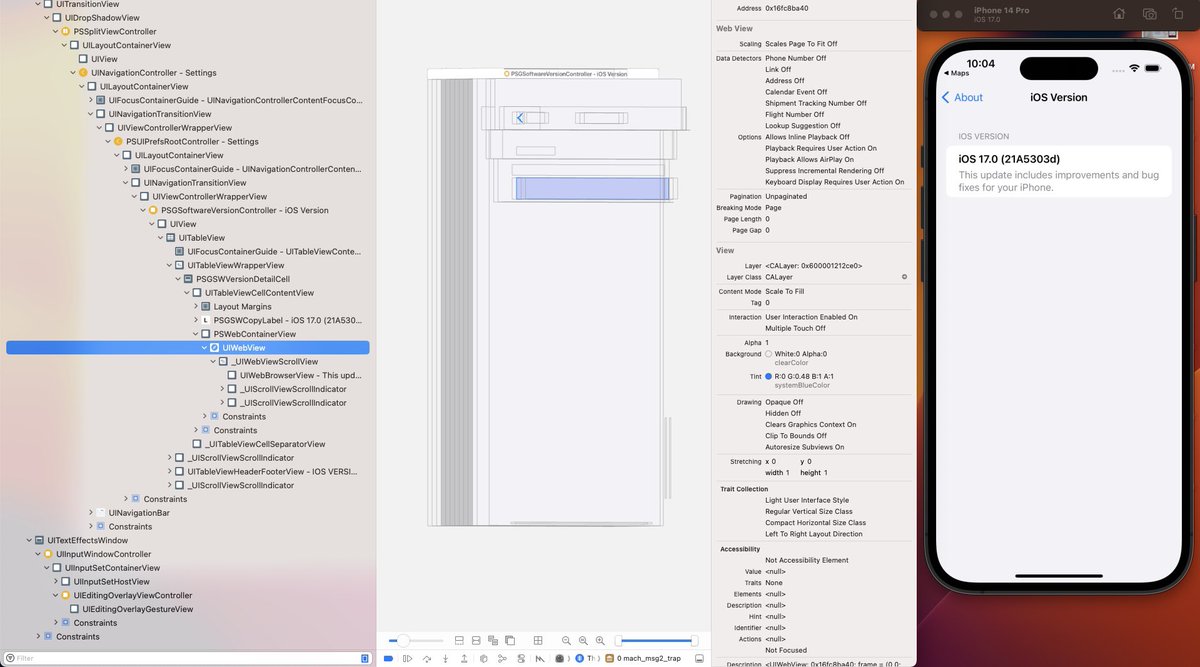Click the Background clearColor swatch
Screen dimensions: 1200x667
[x=768, y=354]
